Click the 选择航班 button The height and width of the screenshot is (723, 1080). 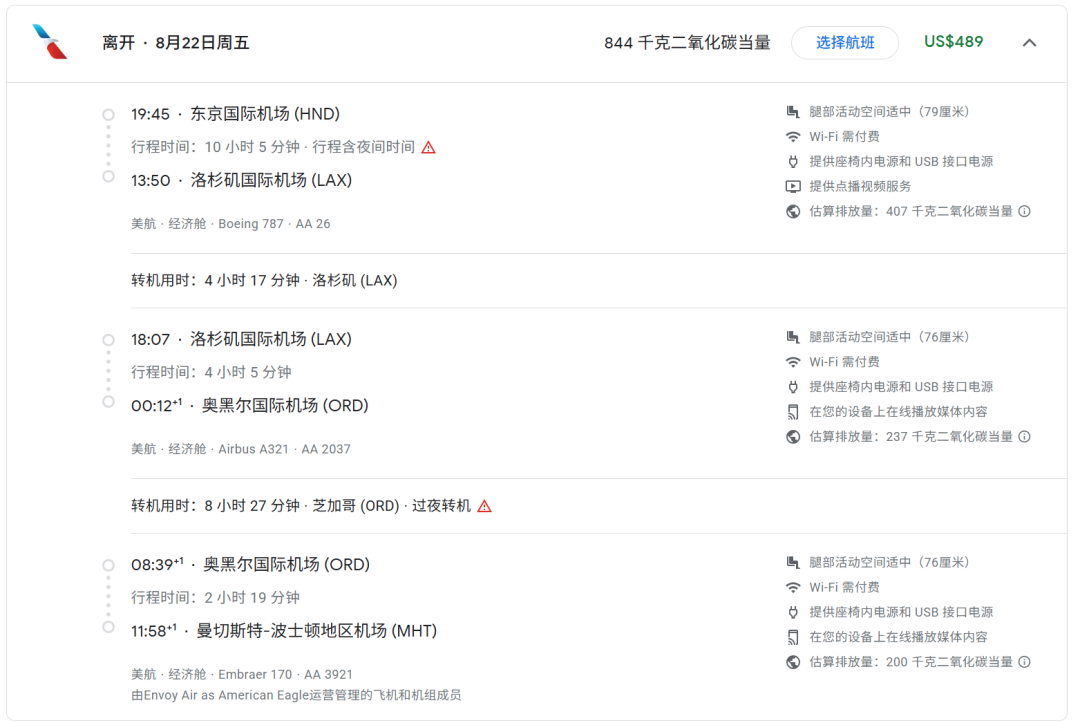point(844,43)
